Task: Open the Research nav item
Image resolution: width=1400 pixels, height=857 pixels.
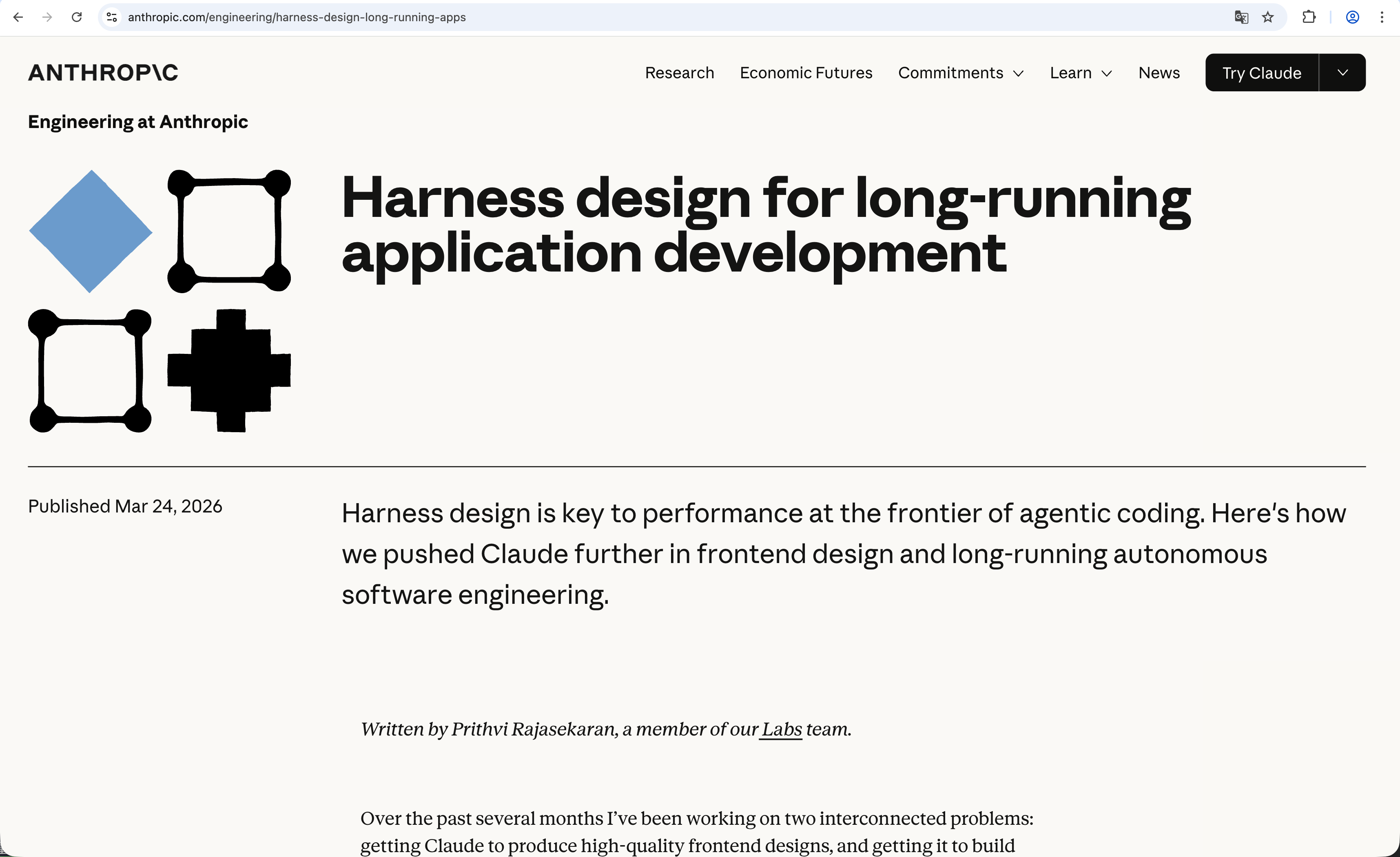Action: coord(679,73)
